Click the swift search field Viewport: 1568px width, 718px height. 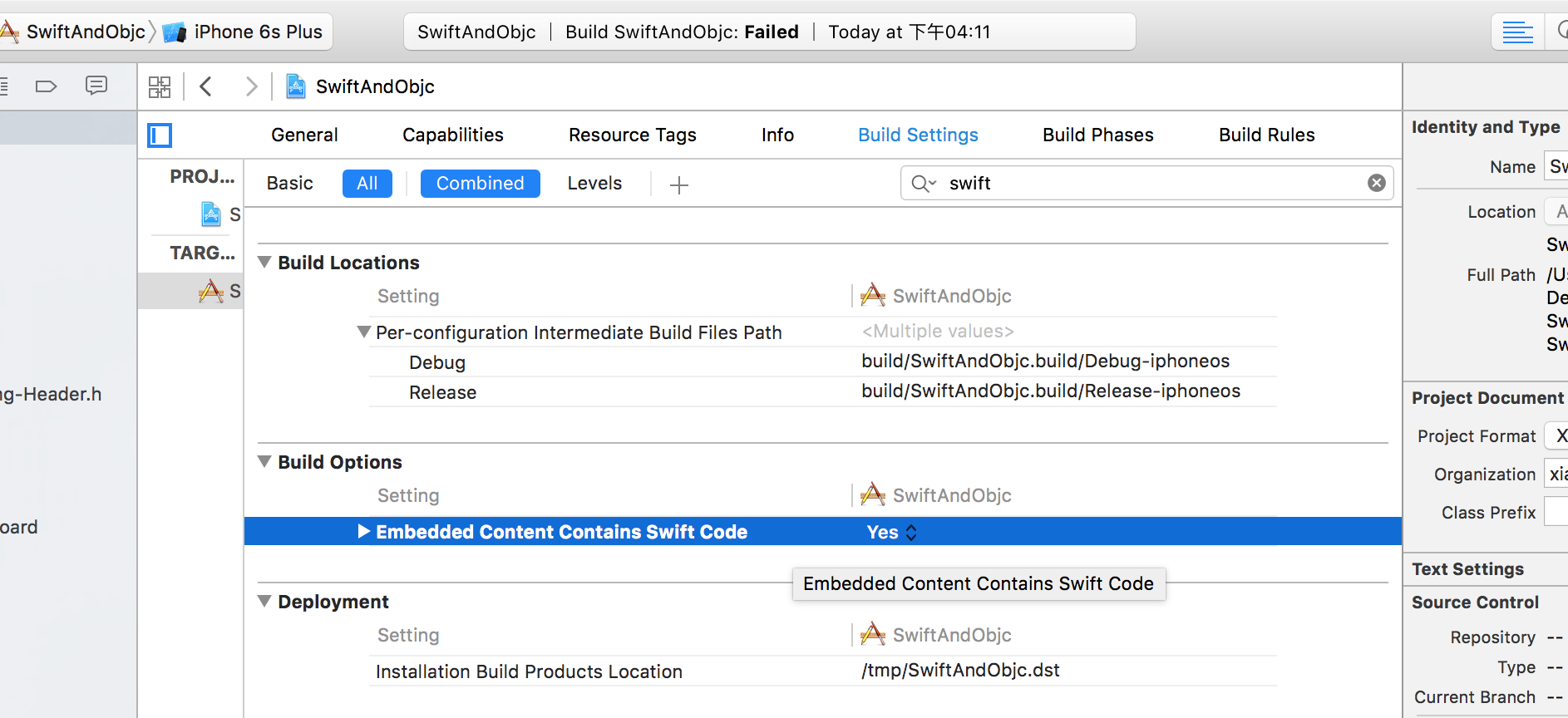(1147, 183)
